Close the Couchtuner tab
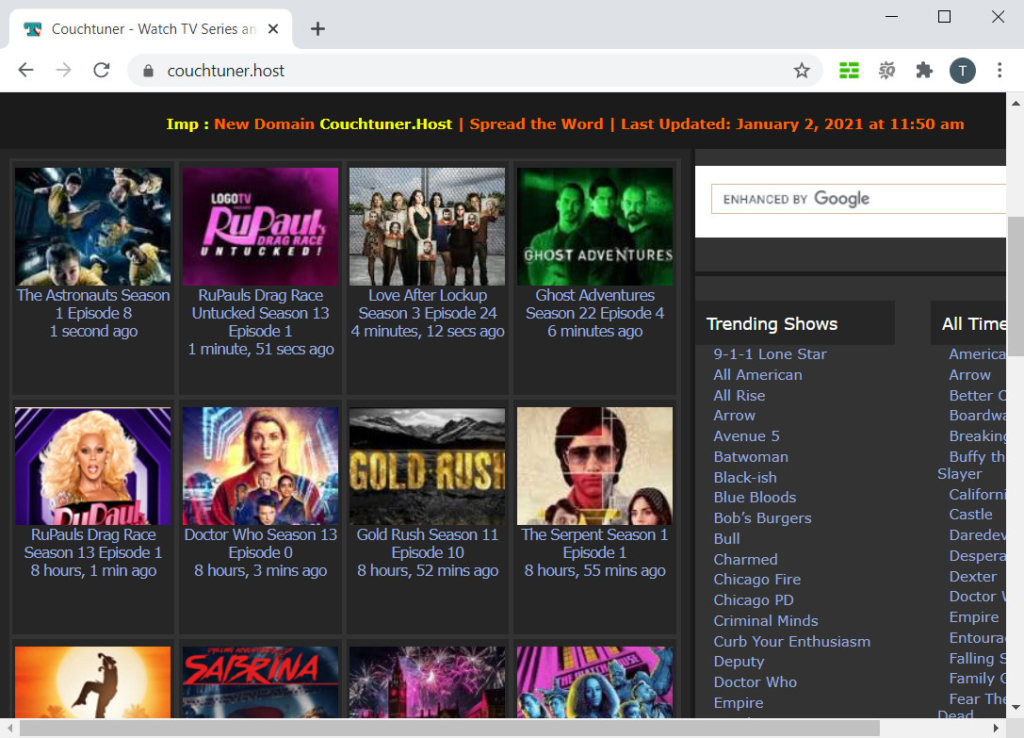This screenshot has height=738, width=1024. pyautogui.click(x=273, y=29)
